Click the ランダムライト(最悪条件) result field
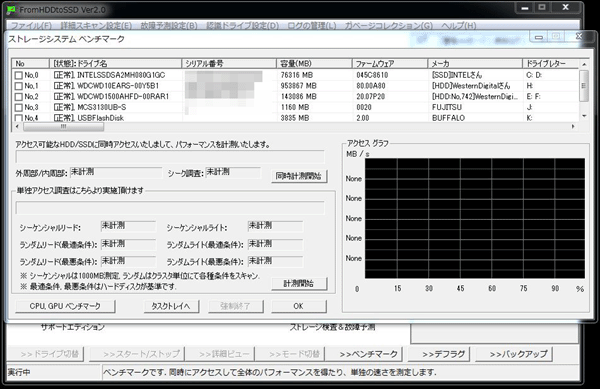The width and height of the screenshot is (600, 389). click(275, 262)
